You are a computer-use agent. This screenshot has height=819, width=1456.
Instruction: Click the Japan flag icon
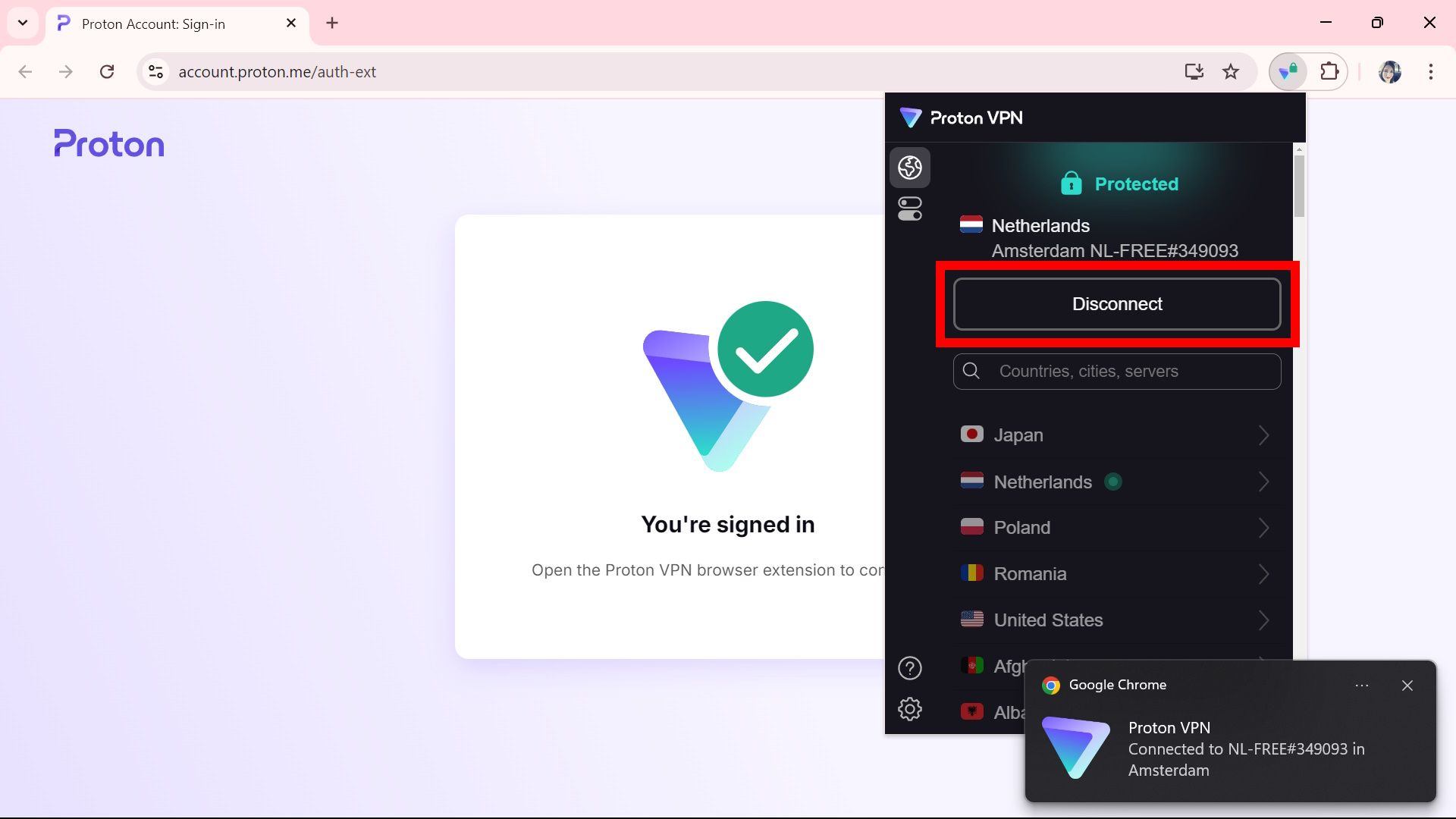[971, 434]
